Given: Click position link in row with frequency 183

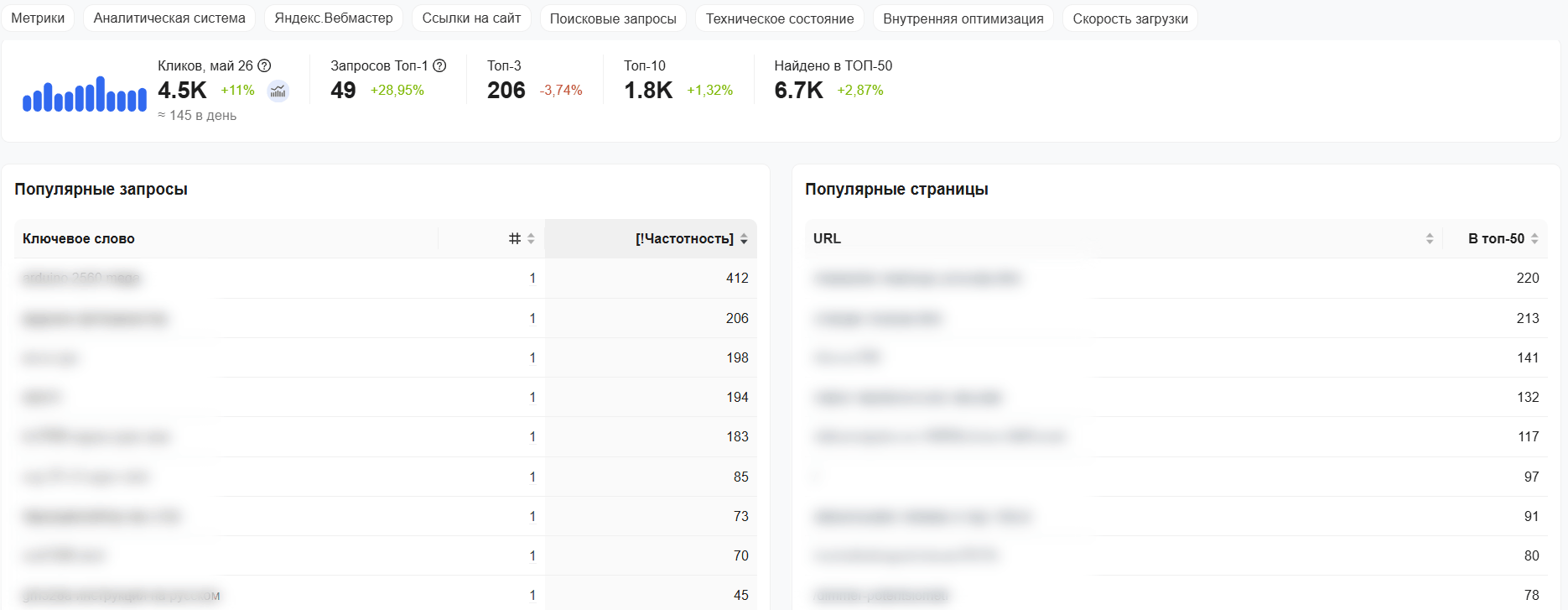Looking at the screenshot, I should (x=532, y=437).
